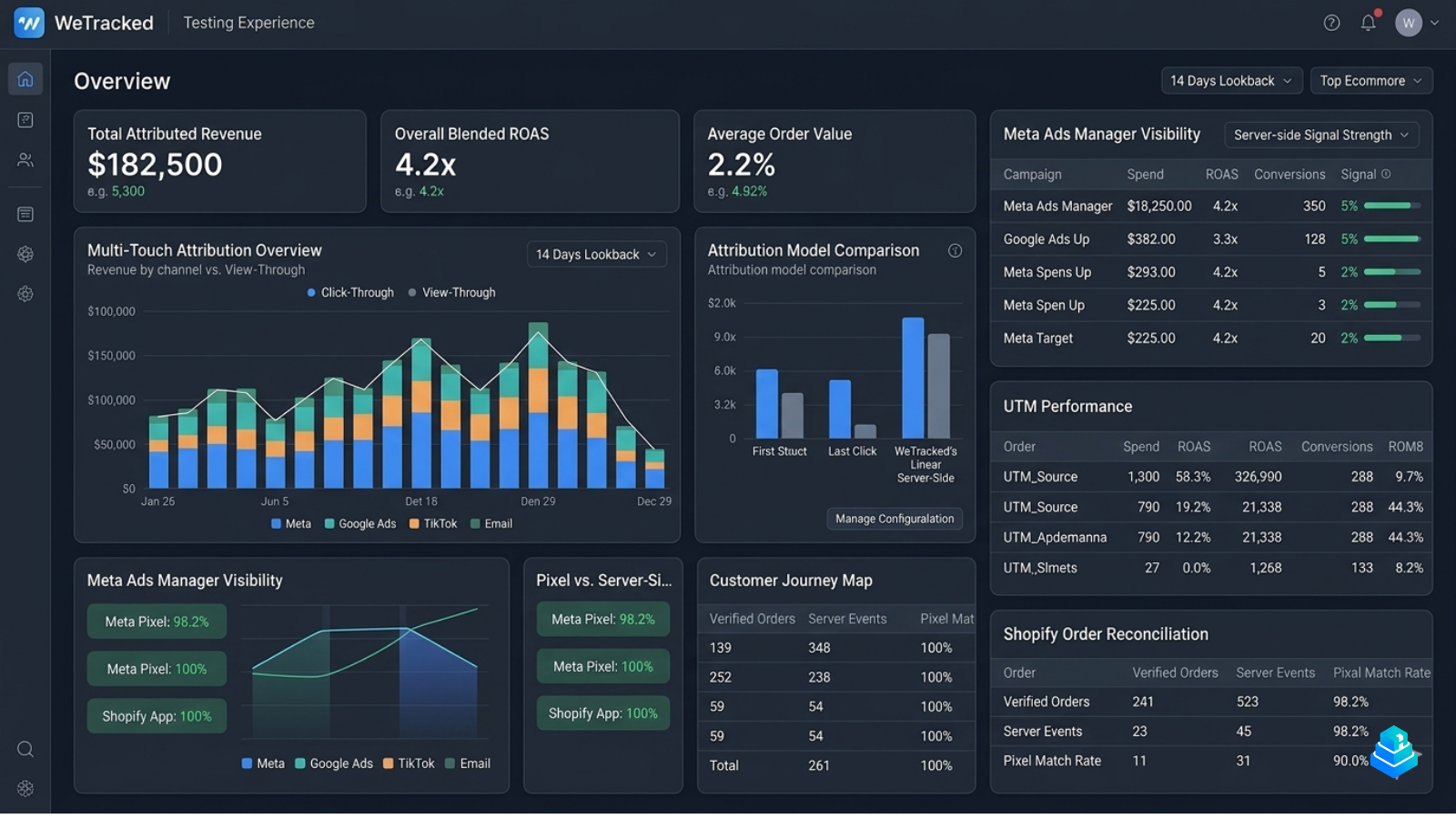Viewport: 1456px width, 819px height.
Task: Click the First Stuct bar group
Action: (780, 404)
